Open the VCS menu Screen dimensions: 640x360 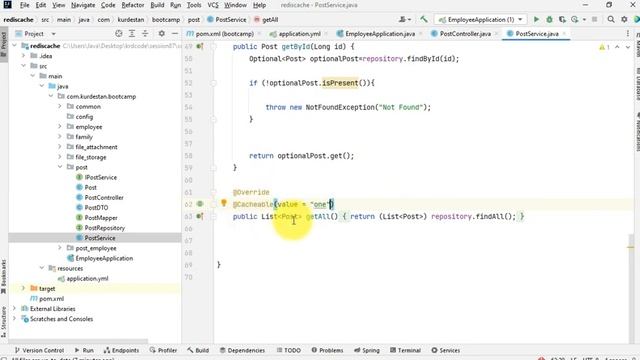(x=213, y=5)
